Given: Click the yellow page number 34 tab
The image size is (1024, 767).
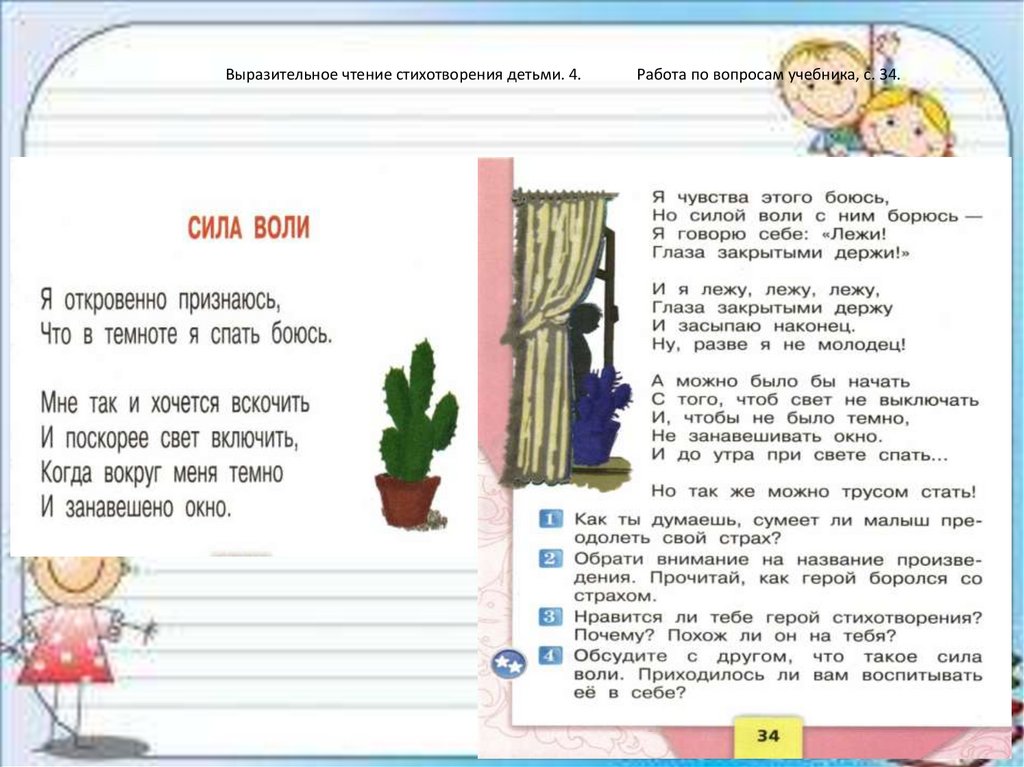Looking at the screenshot, I should 767,736.
